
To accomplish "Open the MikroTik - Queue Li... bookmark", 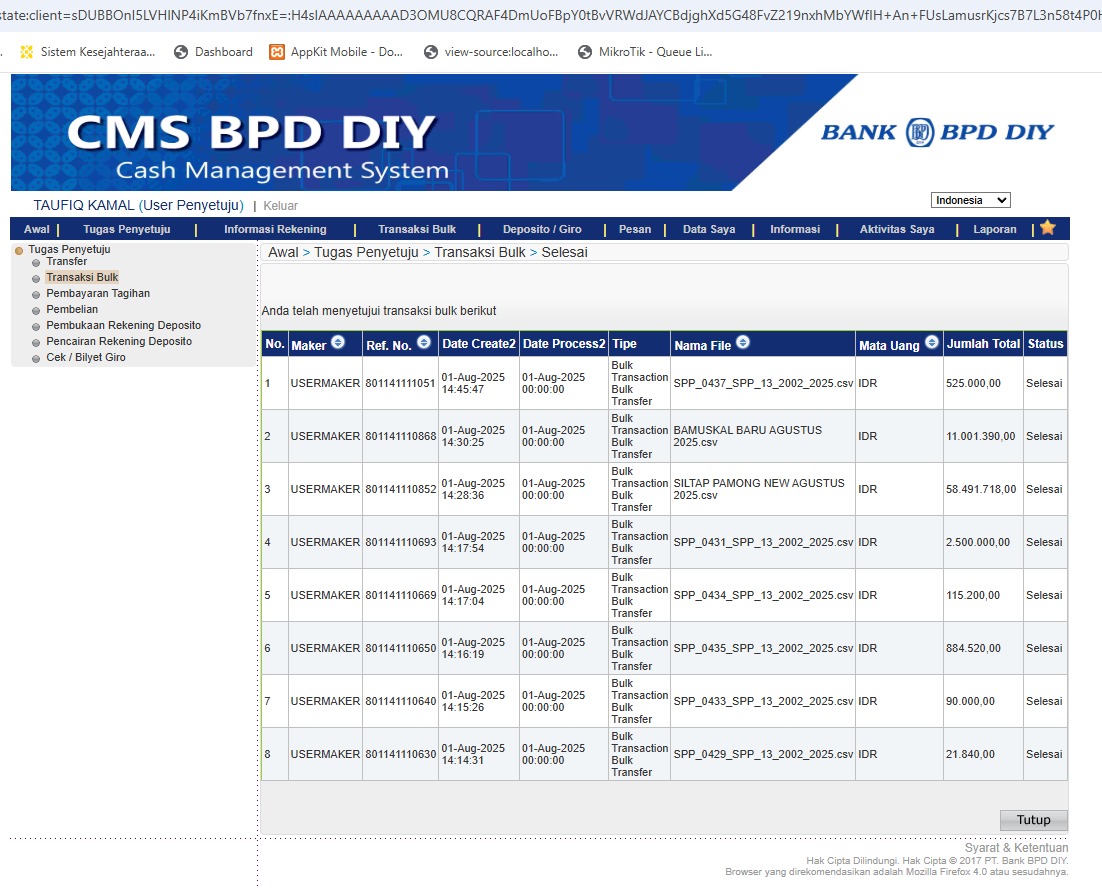I will [644, 52].
